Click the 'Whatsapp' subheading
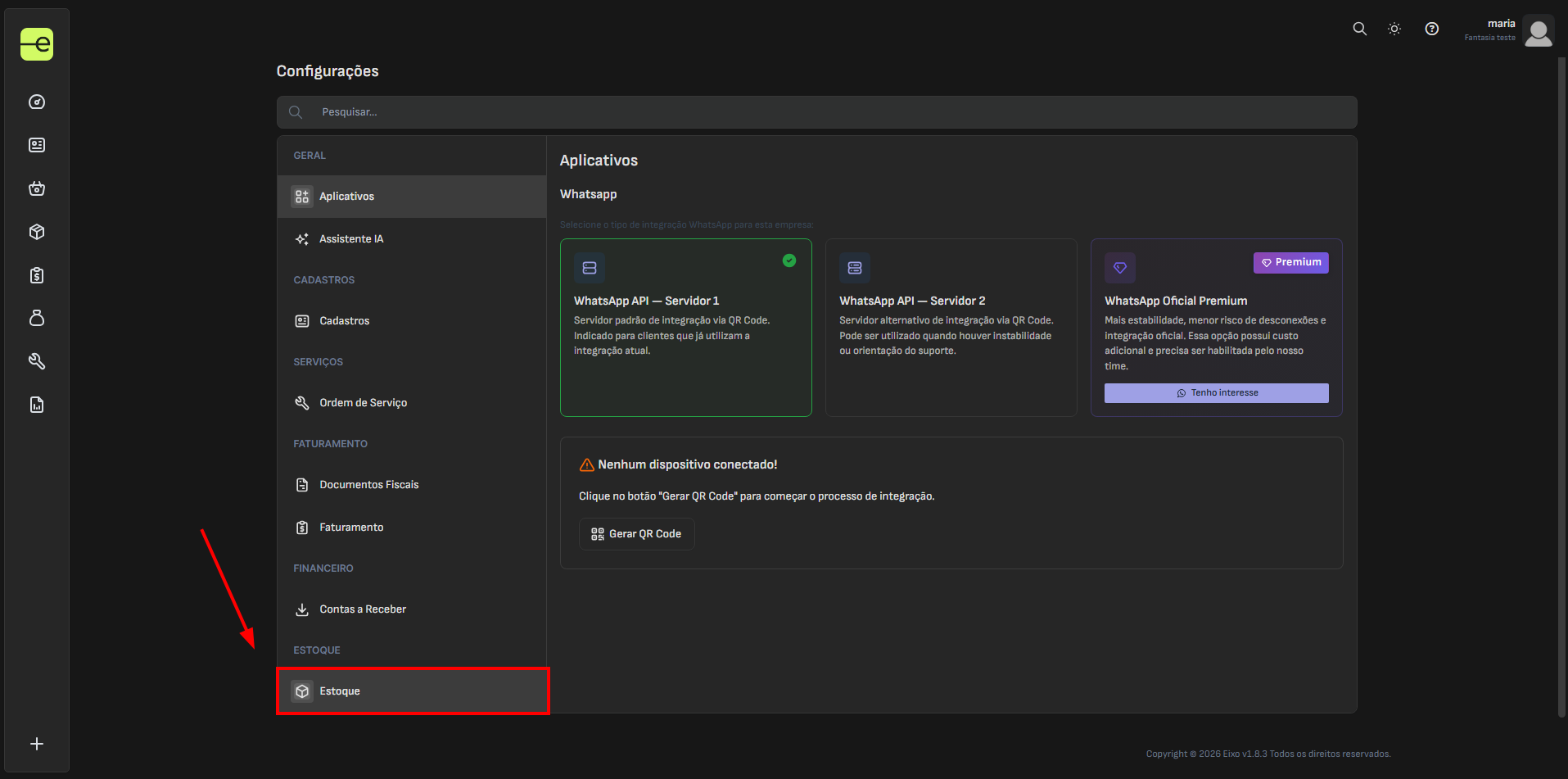Image resolution: width=1568 pixels, height=779 pixels. coord(589,194)
